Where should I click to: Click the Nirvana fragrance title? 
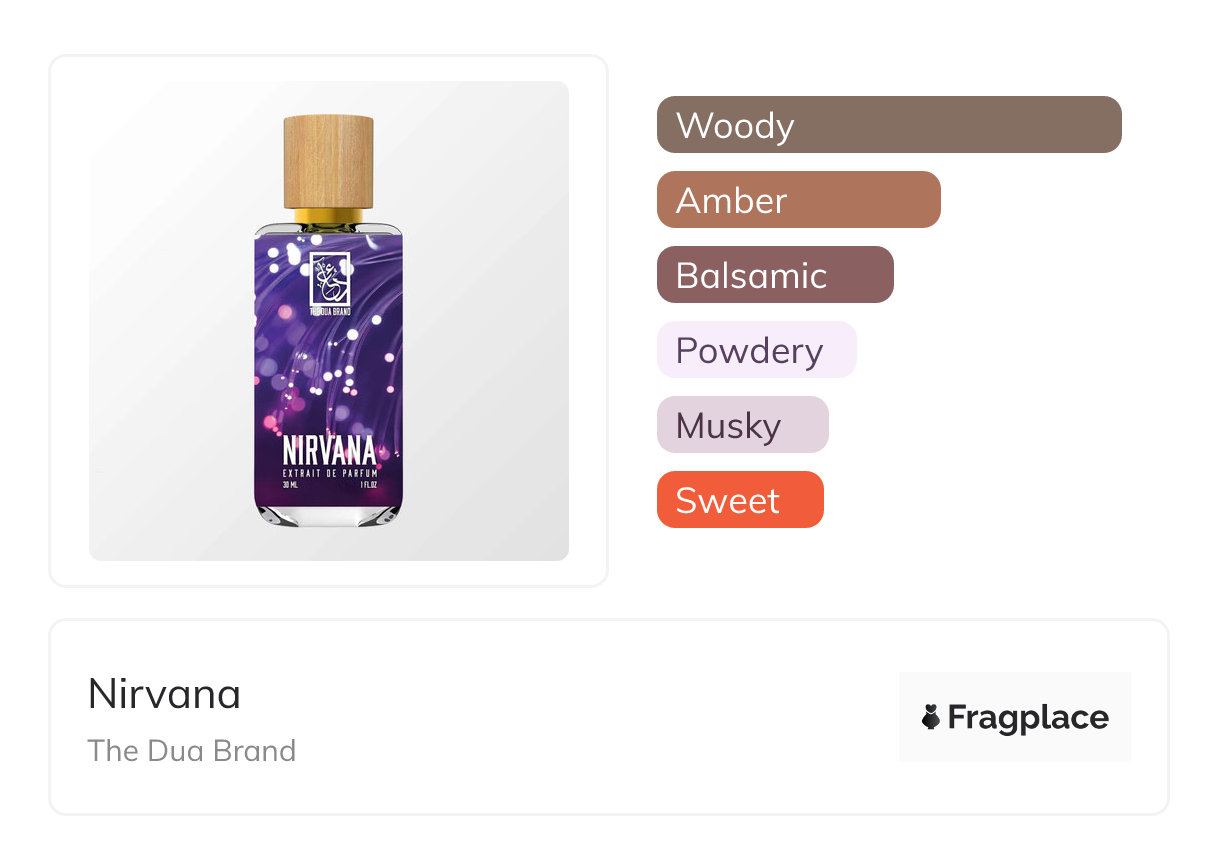[x=164, y=694]
